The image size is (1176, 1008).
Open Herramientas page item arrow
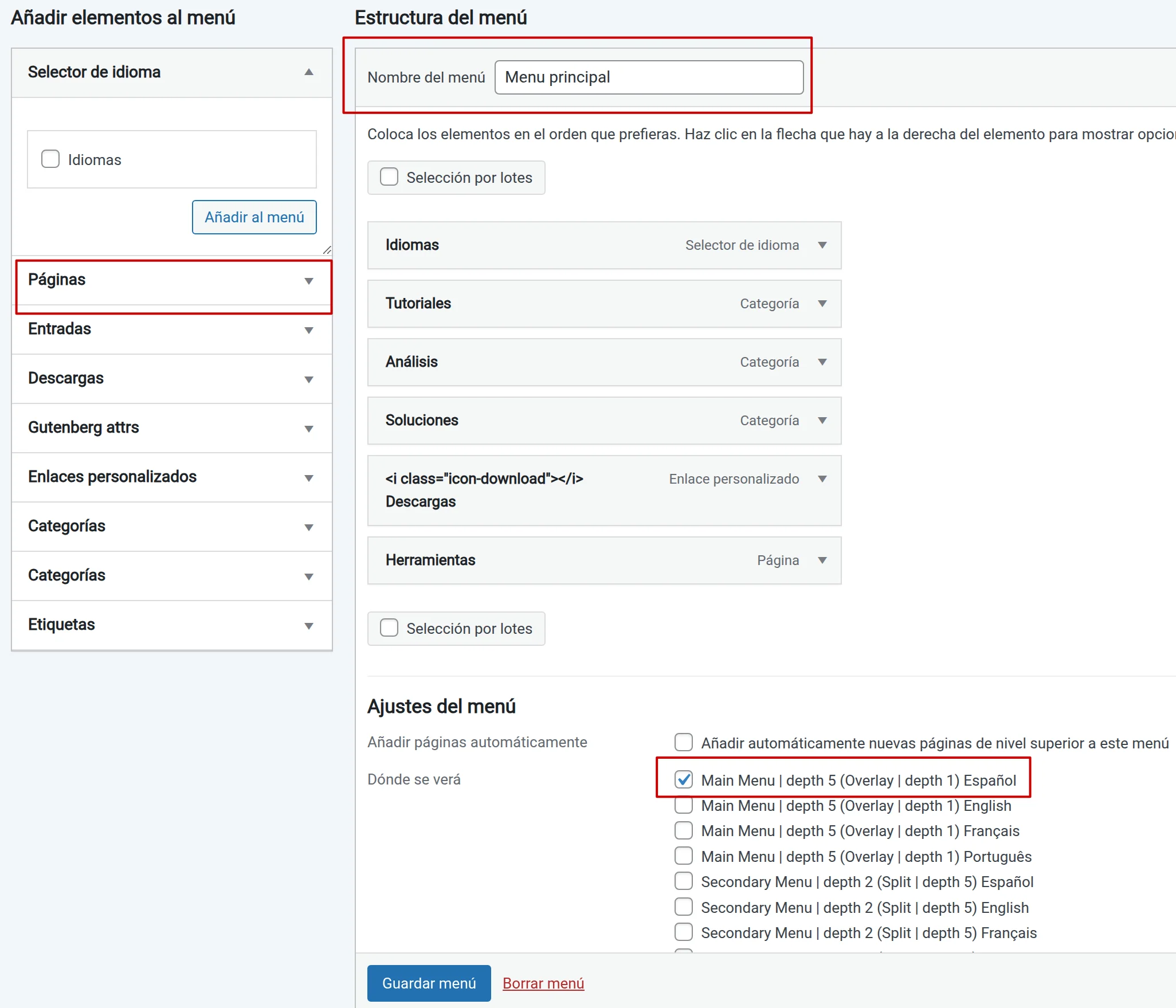[822, 560]
